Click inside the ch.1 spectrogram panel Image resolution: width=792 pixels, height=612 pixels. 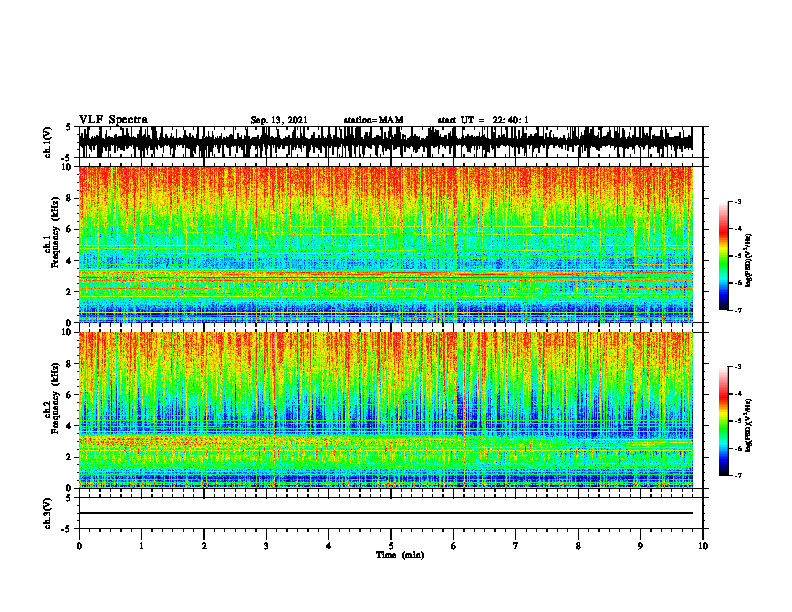[385, 244]
